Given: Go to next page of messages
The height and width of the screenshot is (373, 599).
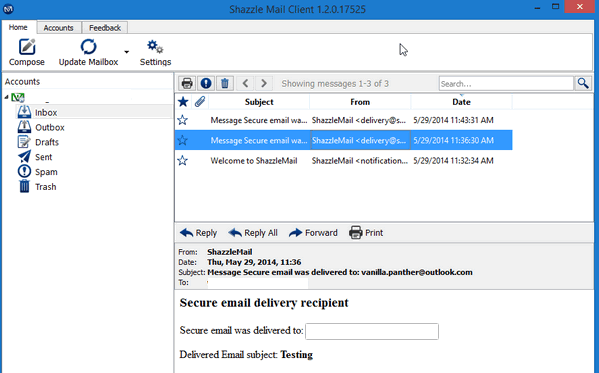Looking at the screenshot, I should pyautogui.click(x=264, y=83).
